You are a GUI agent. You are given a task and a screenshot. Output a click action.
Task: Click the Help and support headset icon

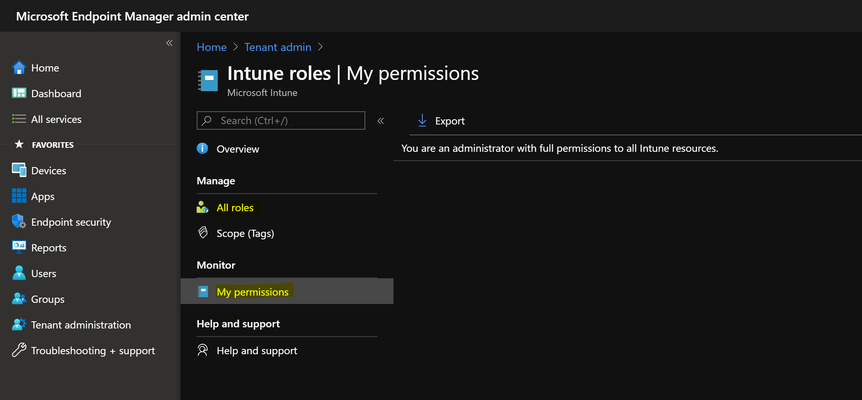pyautogui.click(x=202, y=350)
